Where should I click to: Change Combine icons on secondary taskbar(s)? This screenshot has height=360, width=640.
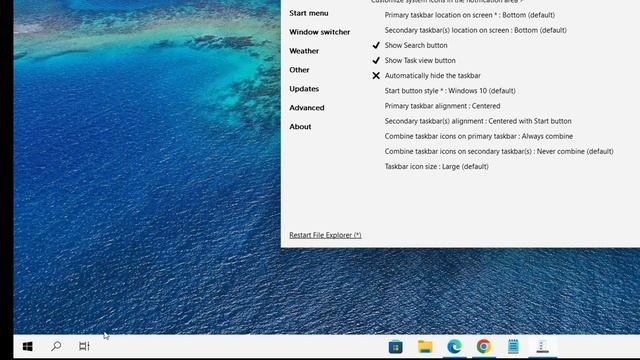click(x=499, y=151)
